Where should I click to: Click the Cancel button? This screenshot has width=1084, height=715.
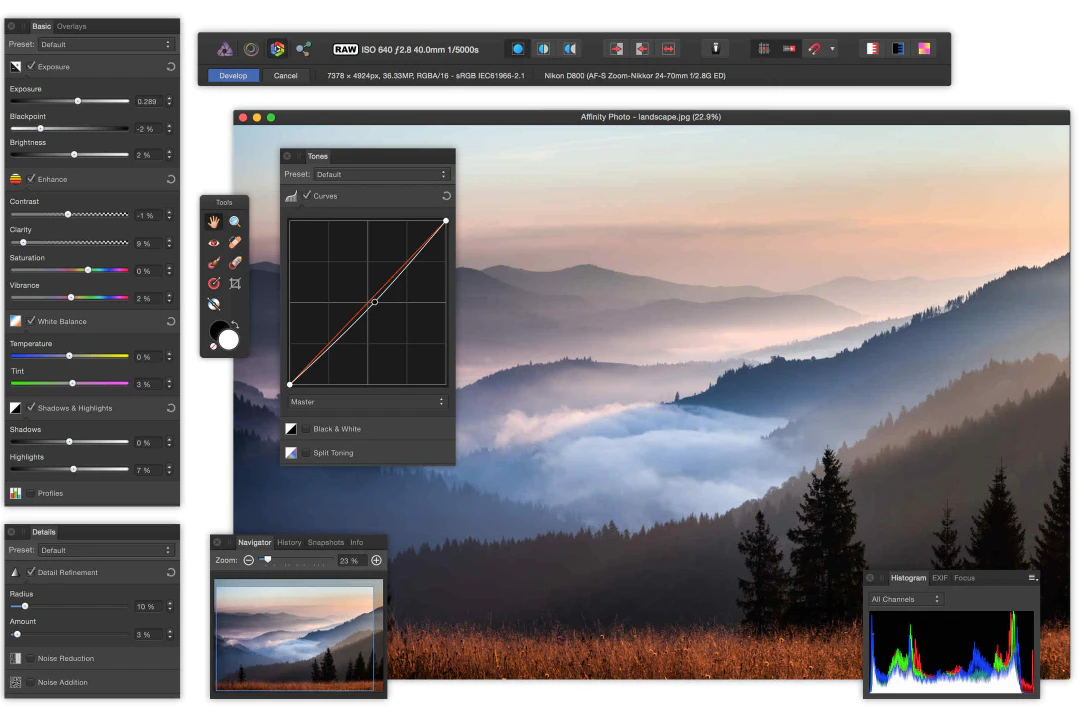[x=285, y=75]
